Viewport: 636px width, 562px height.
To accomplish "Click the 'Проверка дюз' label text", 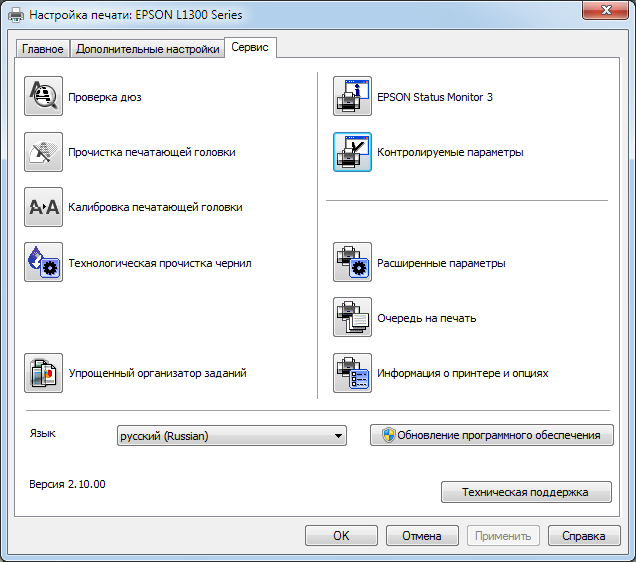I will click(x=105, y=97).
